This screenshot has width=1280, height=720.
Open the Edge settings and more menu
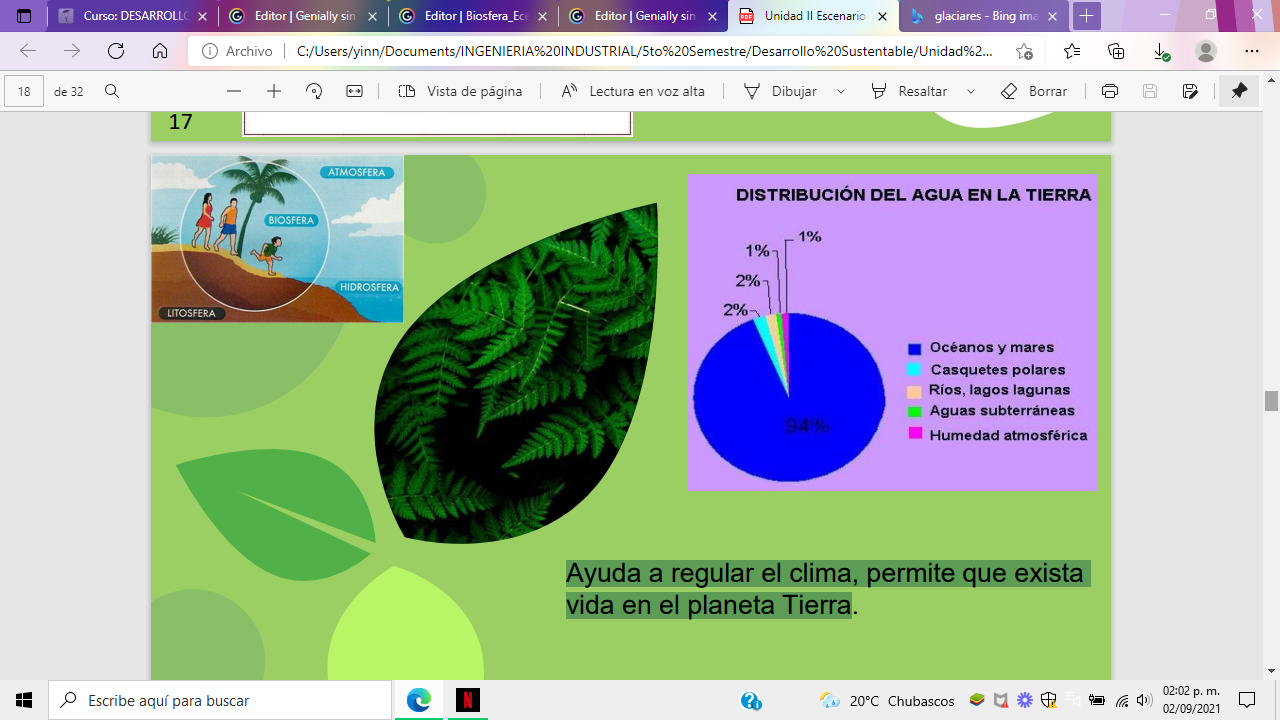pyautogui.click(x=1252, y=52)
